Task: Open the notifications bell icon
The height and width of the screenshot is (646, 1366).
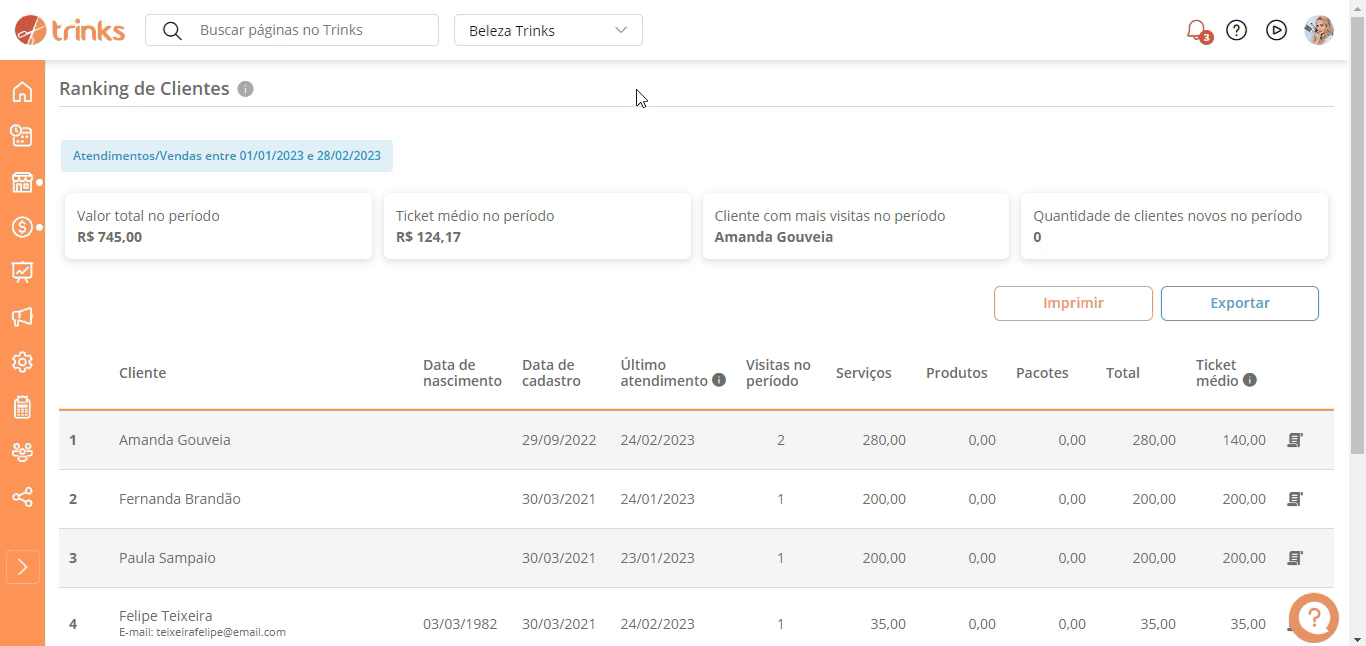Action: 1196,30
